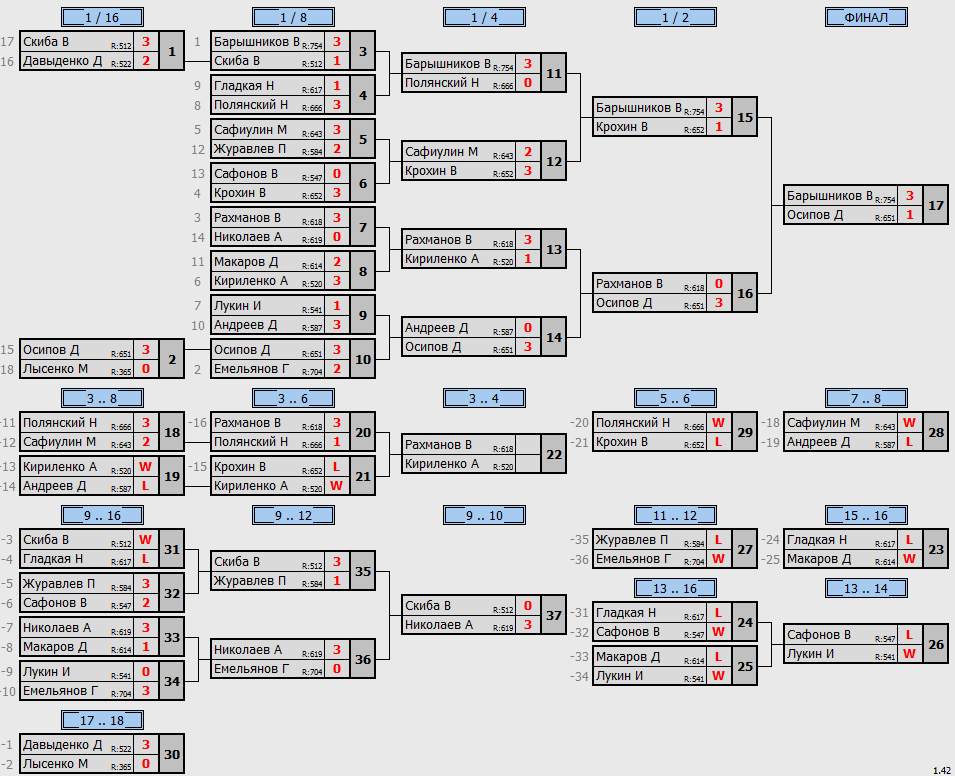Select match number 26 box
Viewport: 955px width, 776px height.
[x=936, y=644]
